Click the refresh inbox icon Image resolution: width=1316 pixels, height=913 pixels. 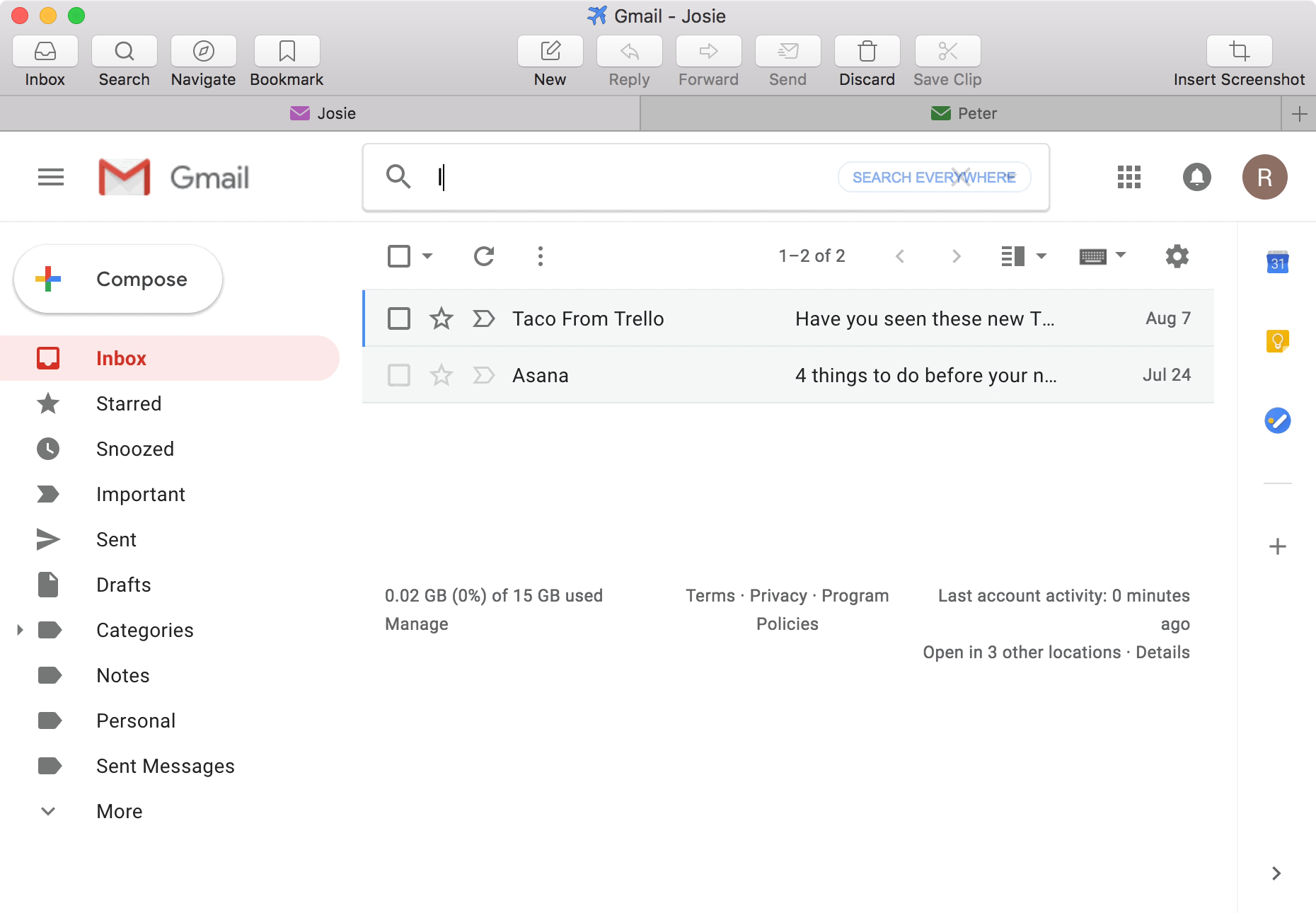484,256
